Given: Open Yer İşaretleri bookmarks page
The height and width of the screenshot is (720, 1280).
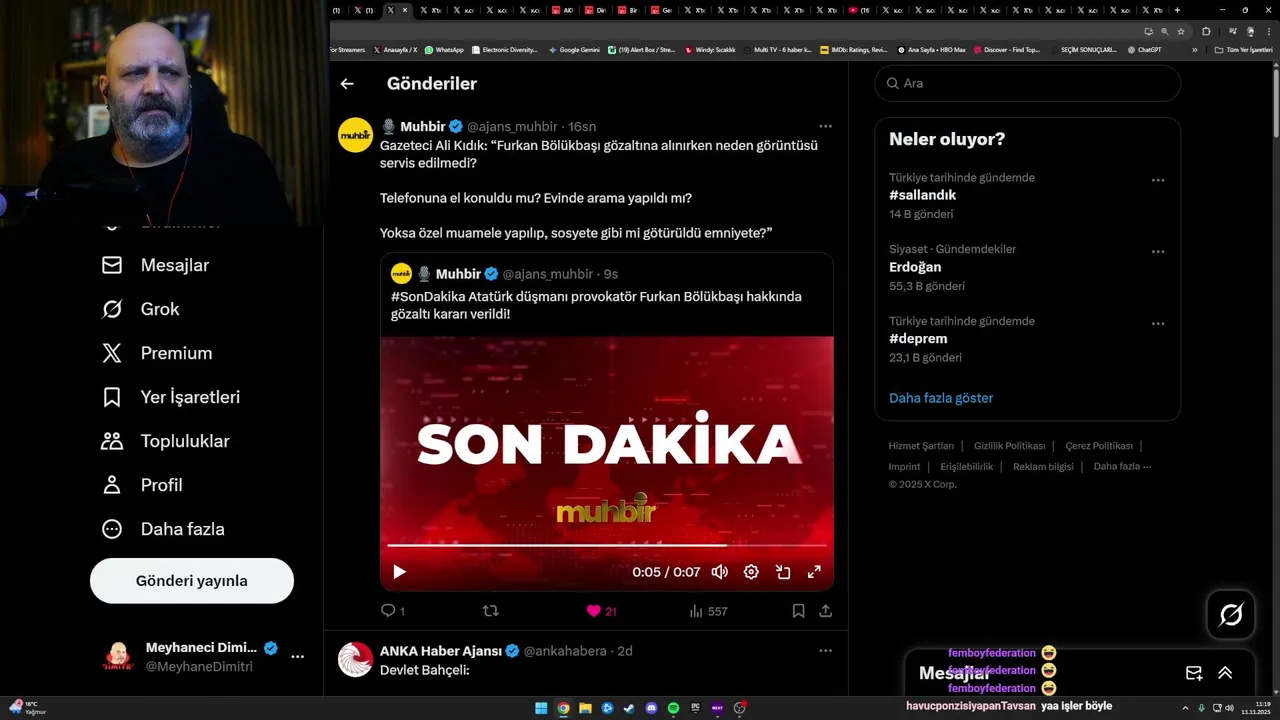Looking at the screenshot, I should coord(171,397).
